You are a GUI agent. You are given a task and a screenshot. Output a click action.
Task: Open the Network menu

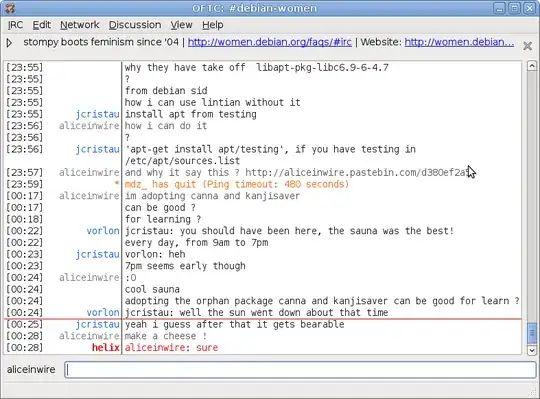(80, 25)
